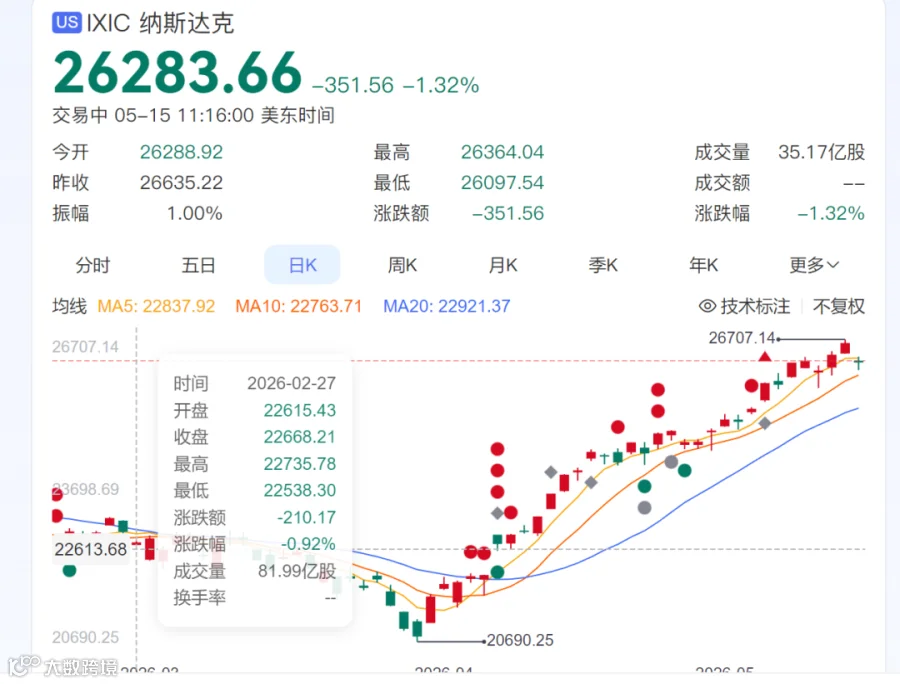
Task: Click the topmost candlestick at the 26707.14 high
Action: pyautogui.click(x=845, y=347)
